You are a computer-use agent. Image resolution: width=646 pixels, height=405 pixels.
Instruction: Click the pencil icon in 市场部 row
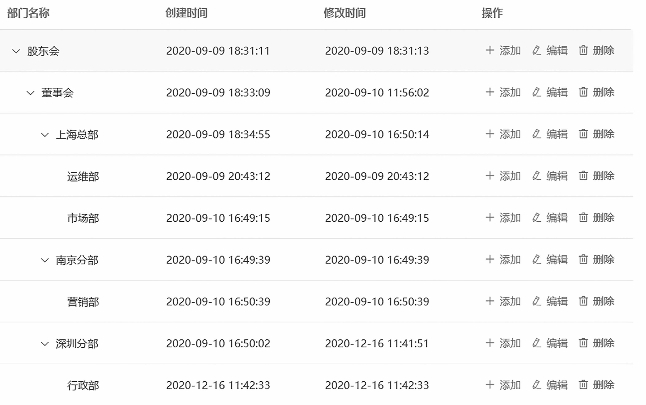536,218
